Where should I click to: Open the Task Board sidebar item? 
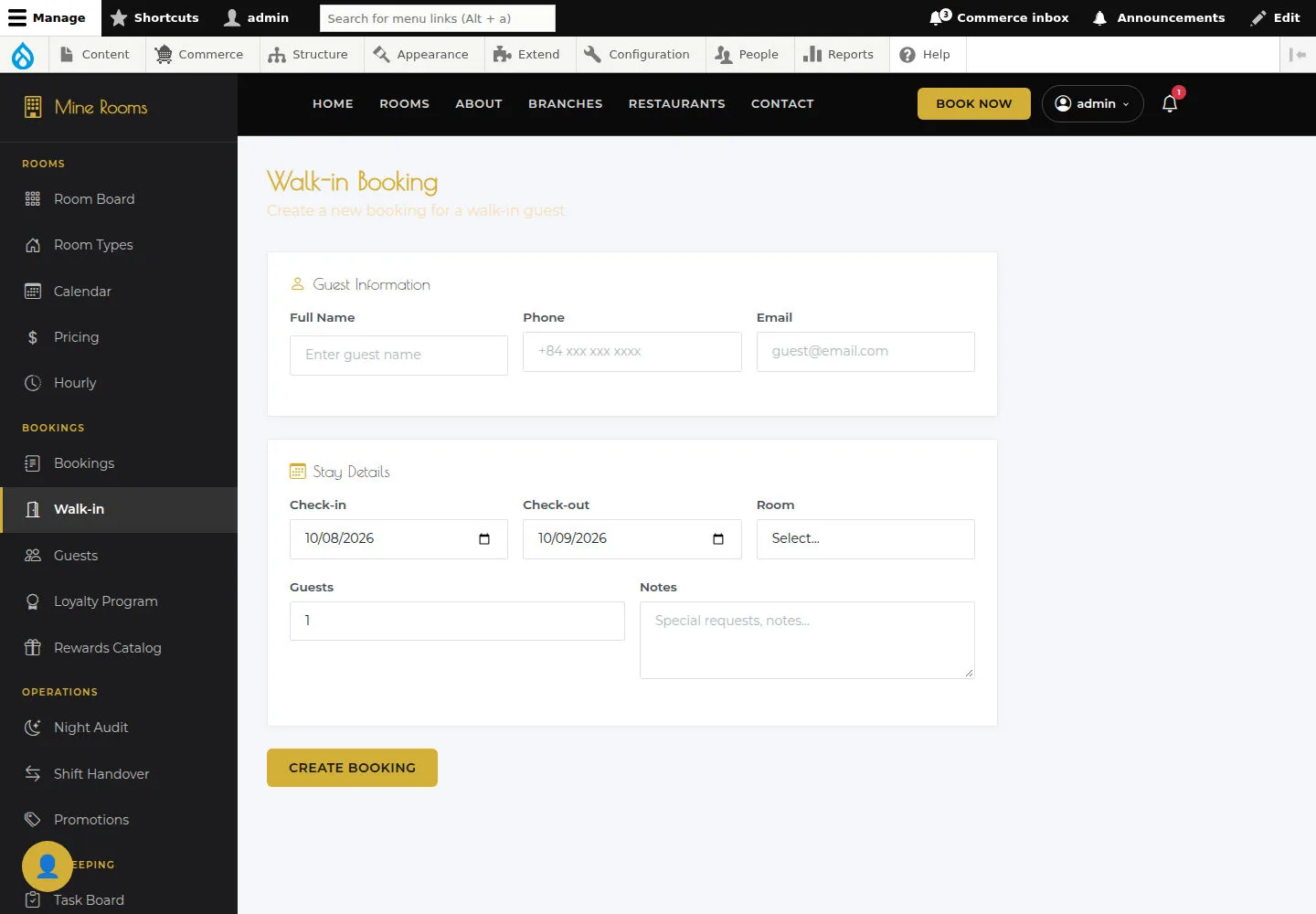(119, 900)
